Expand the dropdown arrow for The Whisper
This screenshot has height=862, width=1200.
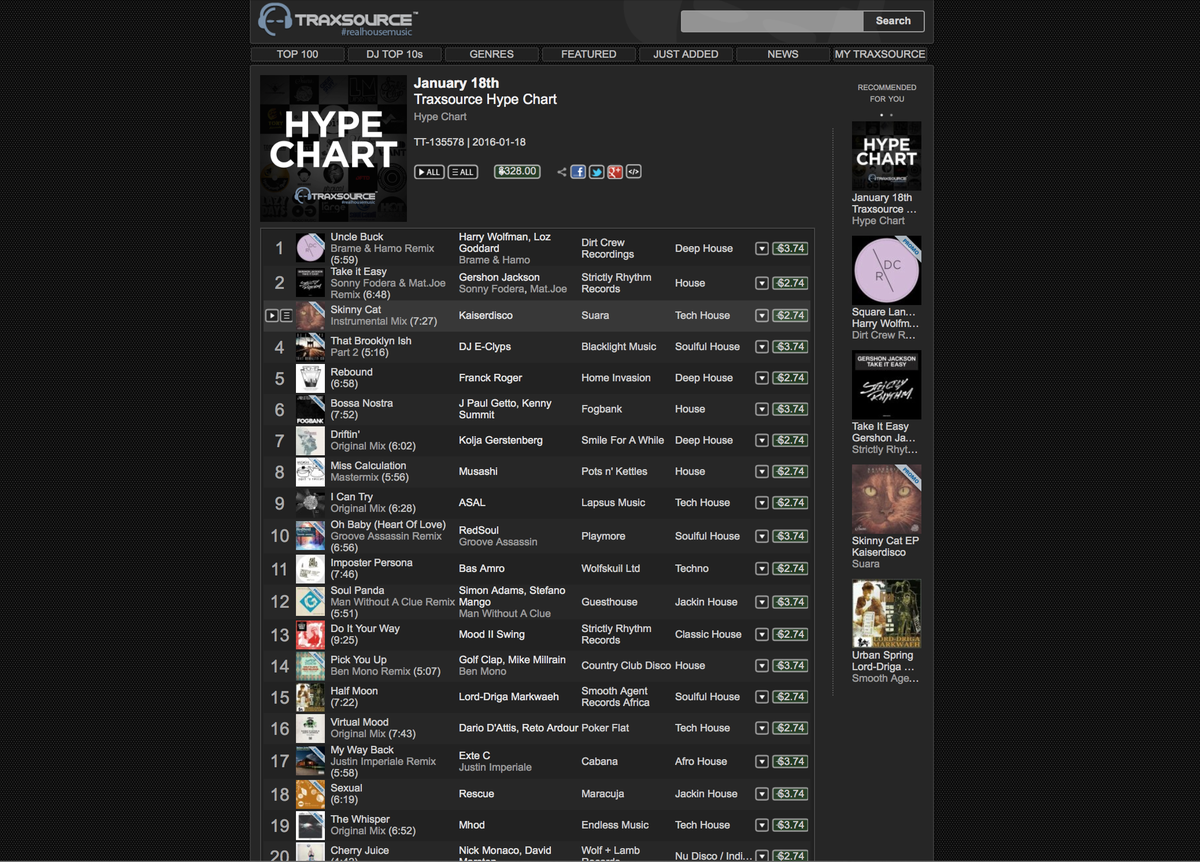coord(761,825)
